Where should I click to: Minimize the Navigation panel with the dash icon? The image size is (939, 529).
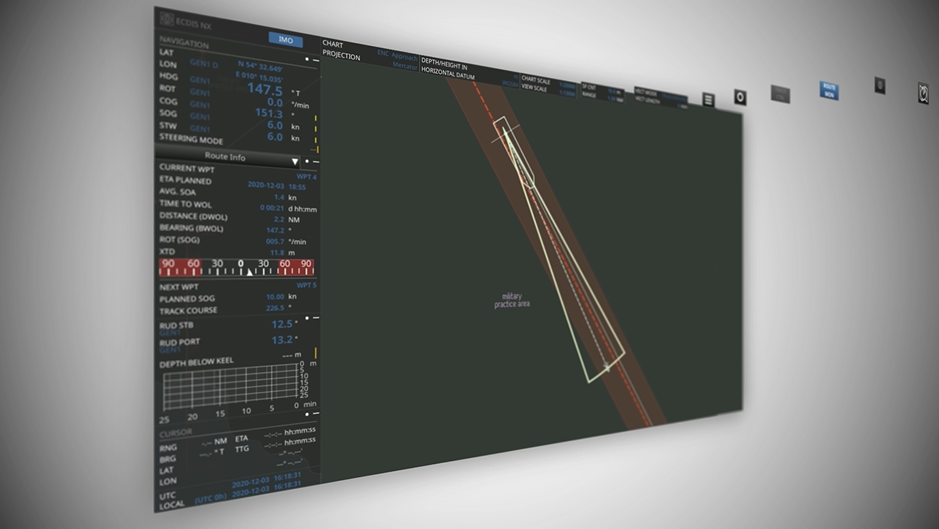[x=317, y=60]
